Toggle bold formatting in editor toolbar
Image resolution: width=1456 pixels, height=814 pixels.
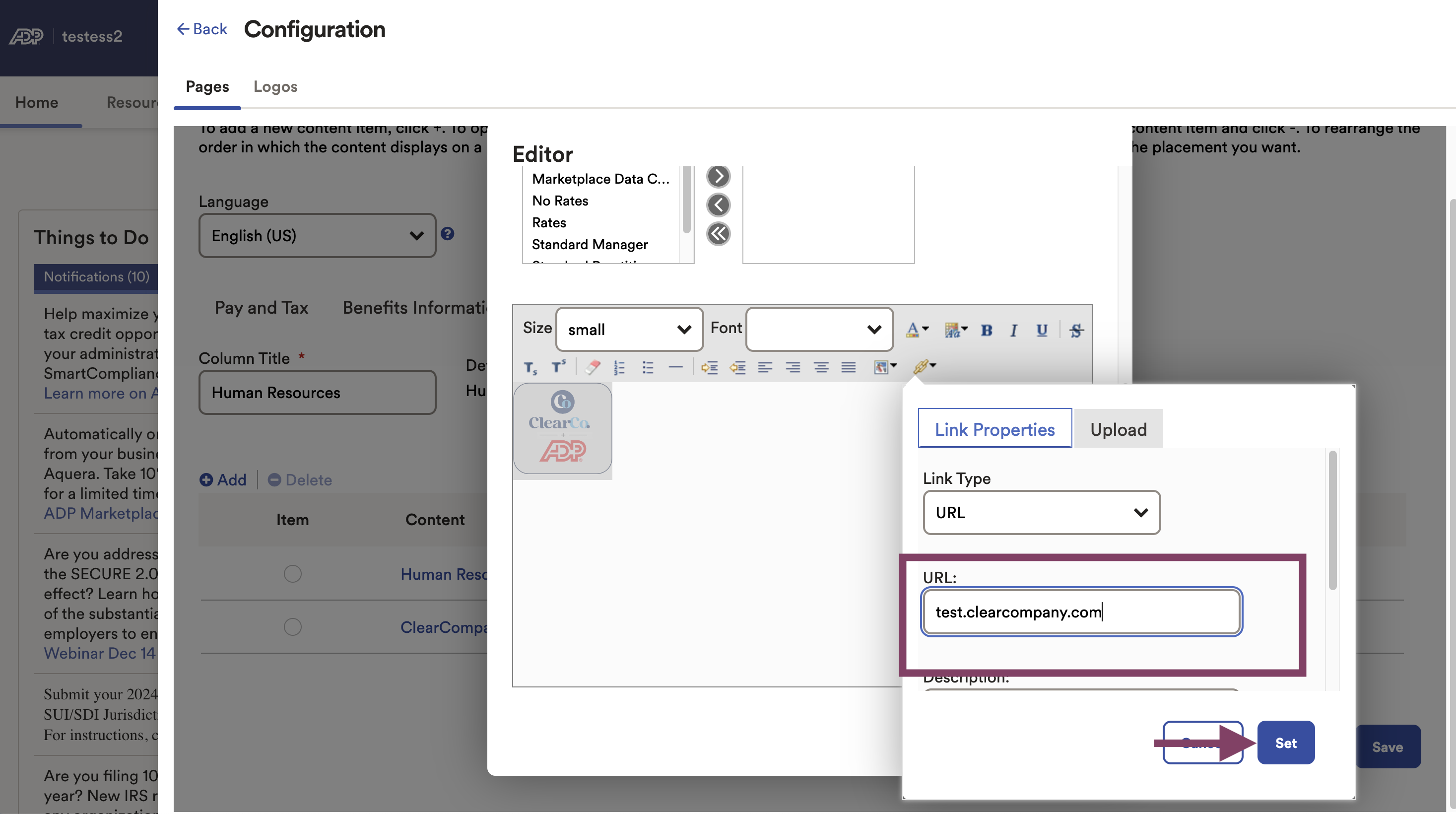(987, 330)
